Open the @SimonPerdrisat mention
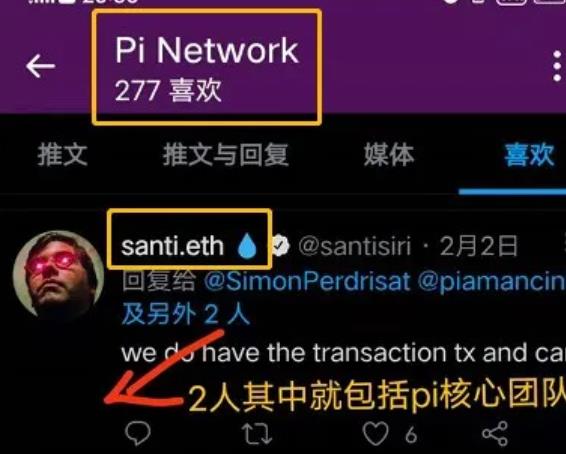 click(x=307, y=281)
